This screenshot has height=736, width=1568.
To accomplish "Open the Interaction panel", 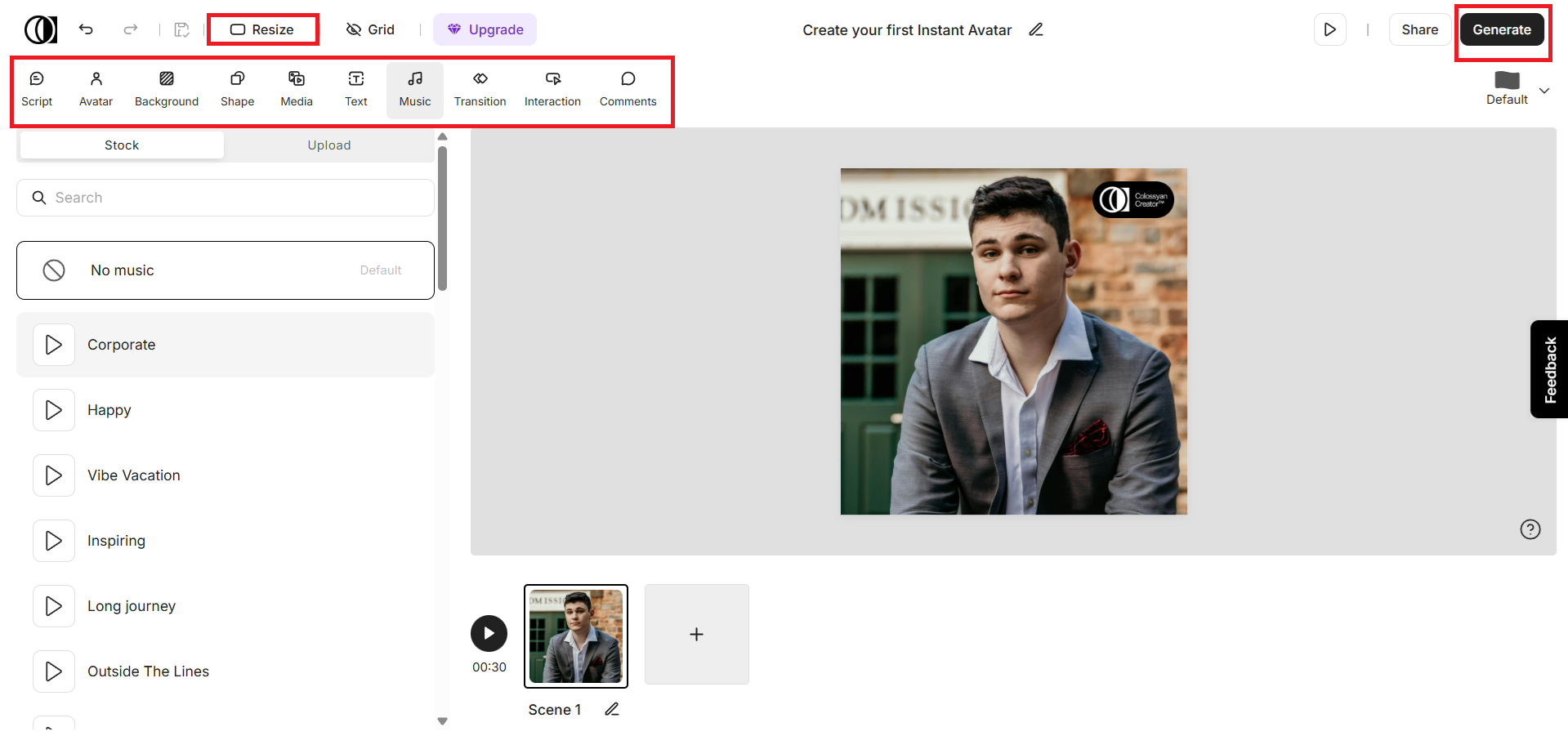I will pos(552,88).
